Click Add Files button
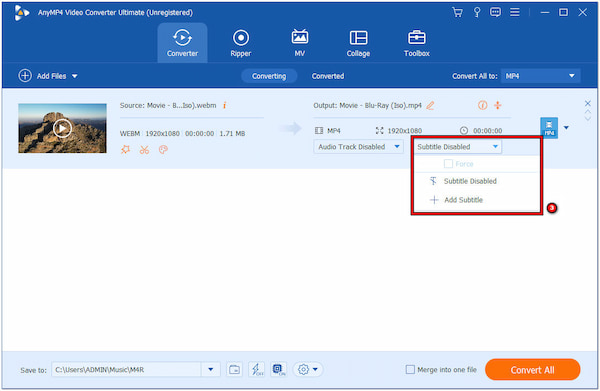The height and width of the screenshot is (391, 600). click(x=42, y=76)
